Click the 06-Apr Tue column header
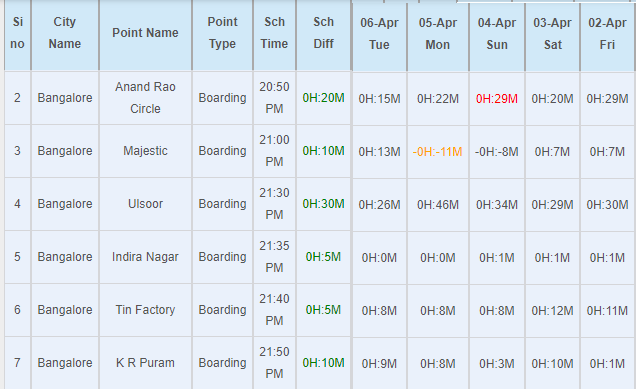This screenshot has width=636, height=389. (379, 34)
